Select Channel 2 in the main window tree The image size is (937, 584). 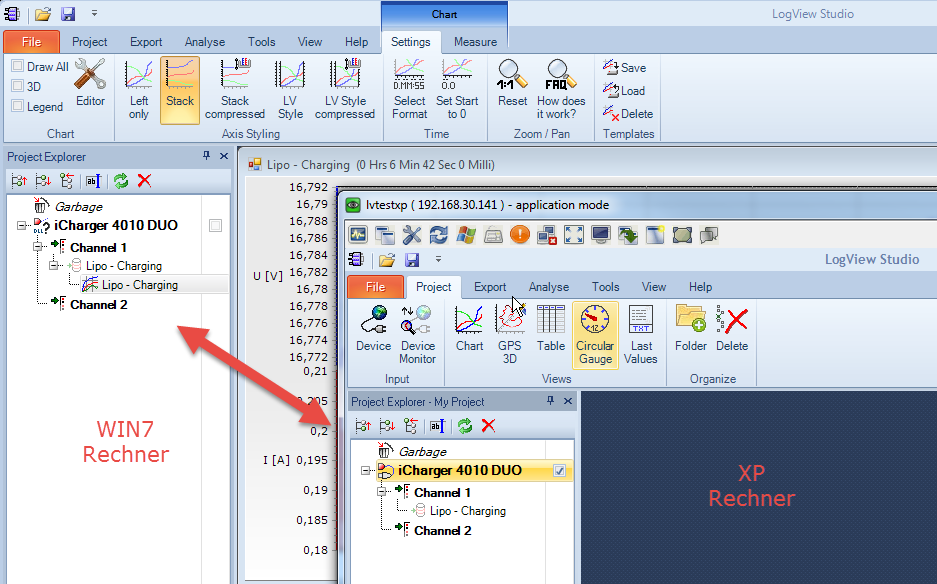99,305
